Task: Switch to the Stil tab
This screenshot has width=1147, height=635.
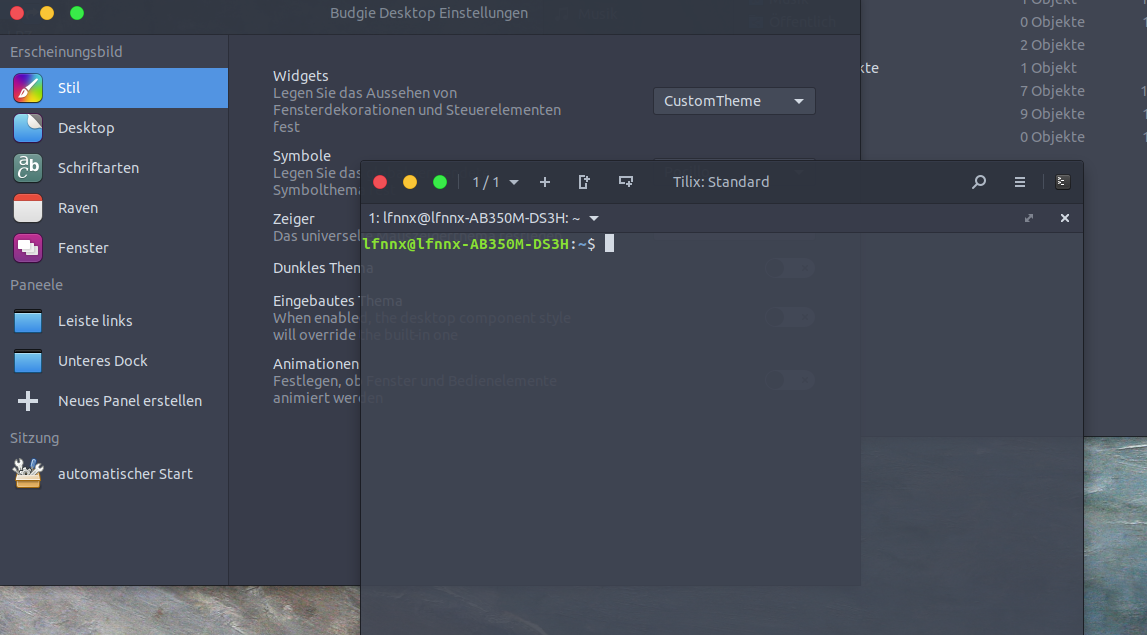Action: click(x=70, y=87)
